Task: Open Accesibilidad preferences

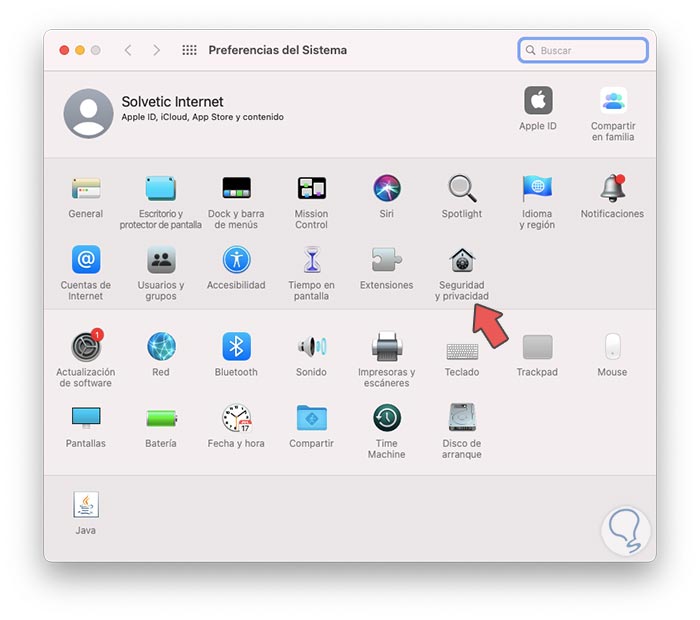Action: point(236,261)
